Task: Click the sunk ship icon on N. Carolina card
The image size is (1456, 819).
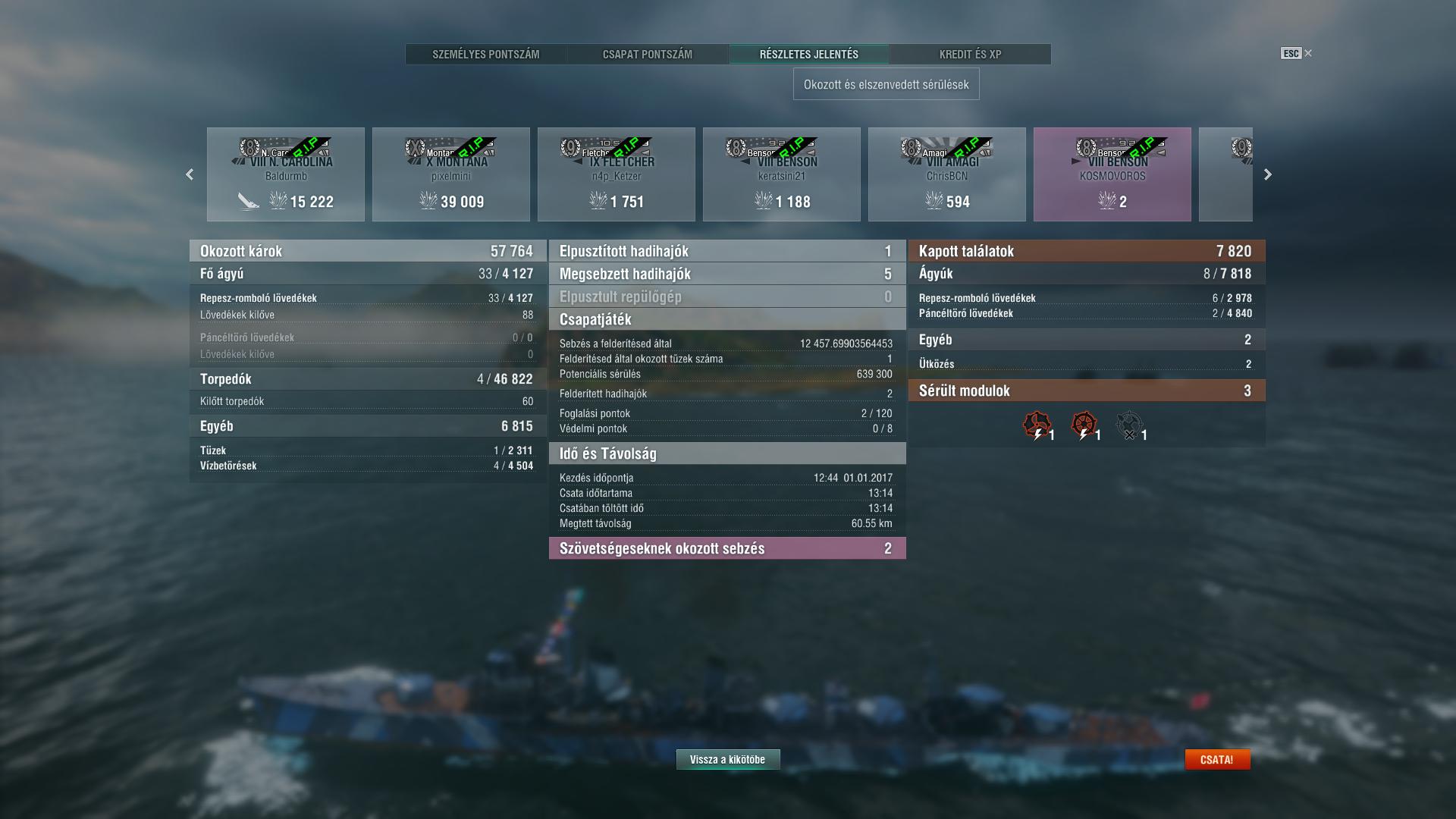Action: click(248, 201)
